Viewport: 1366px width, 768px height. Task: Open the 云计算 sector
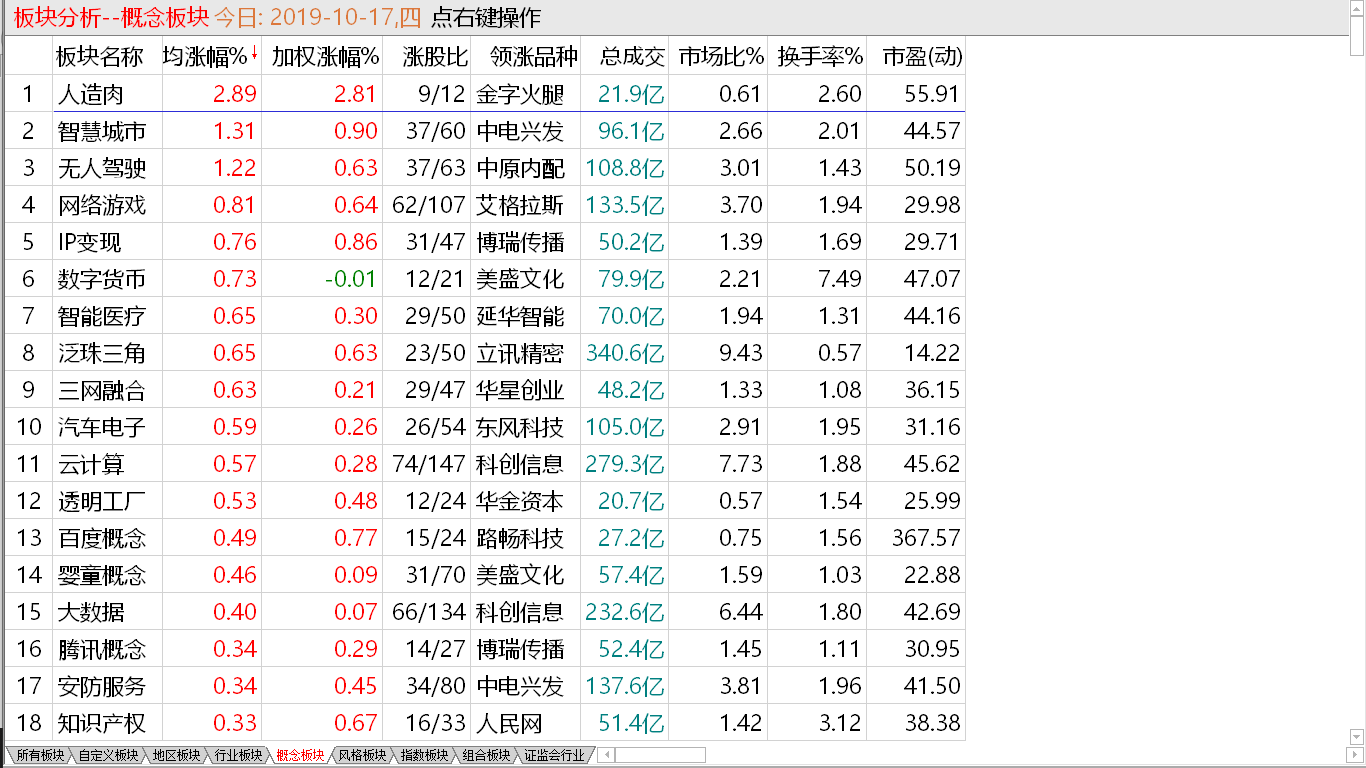click(91, 464)
